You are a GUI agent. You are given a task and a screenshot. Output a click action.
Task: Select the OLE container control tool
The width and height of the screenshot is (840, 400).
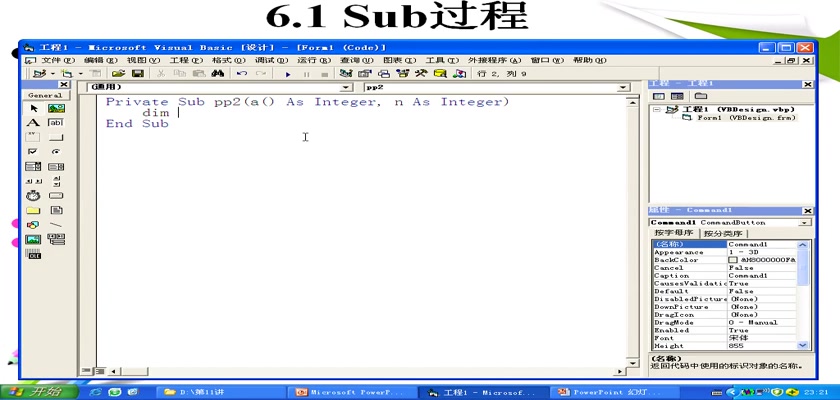(x=34, y=254)
